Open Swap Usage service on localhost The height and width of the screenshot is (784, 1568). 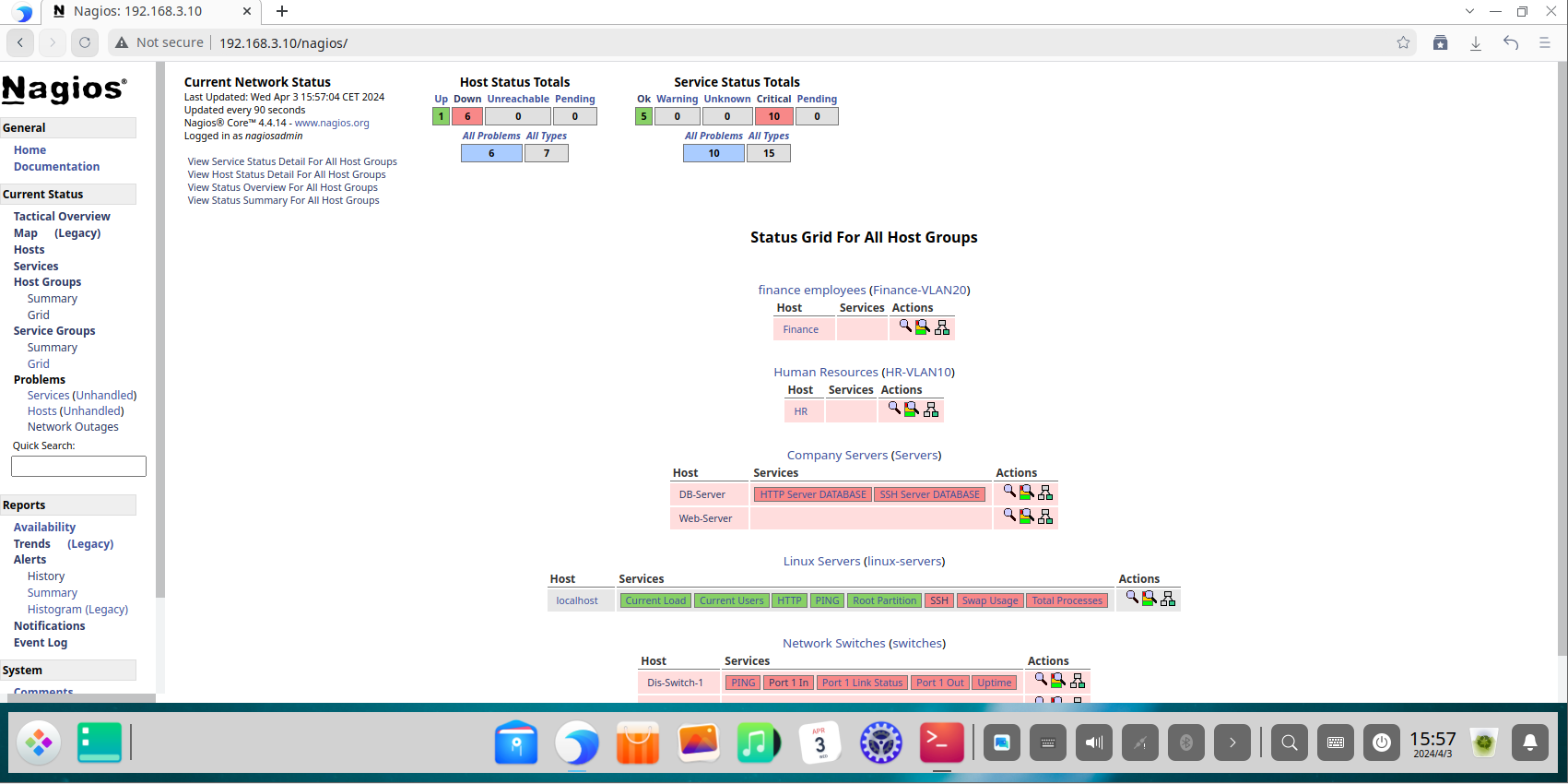pos(990,600)
